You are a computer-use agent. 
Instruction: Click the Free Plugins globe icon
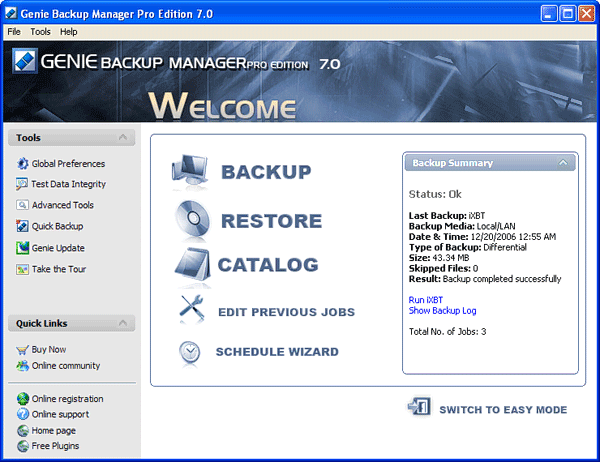point(23,446)
